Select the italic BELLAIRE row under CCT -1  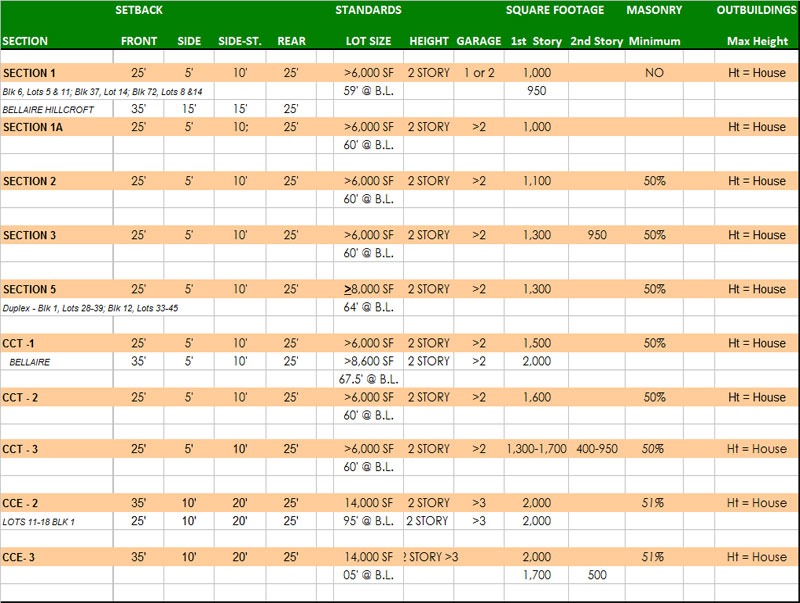(x=30, y=362)
